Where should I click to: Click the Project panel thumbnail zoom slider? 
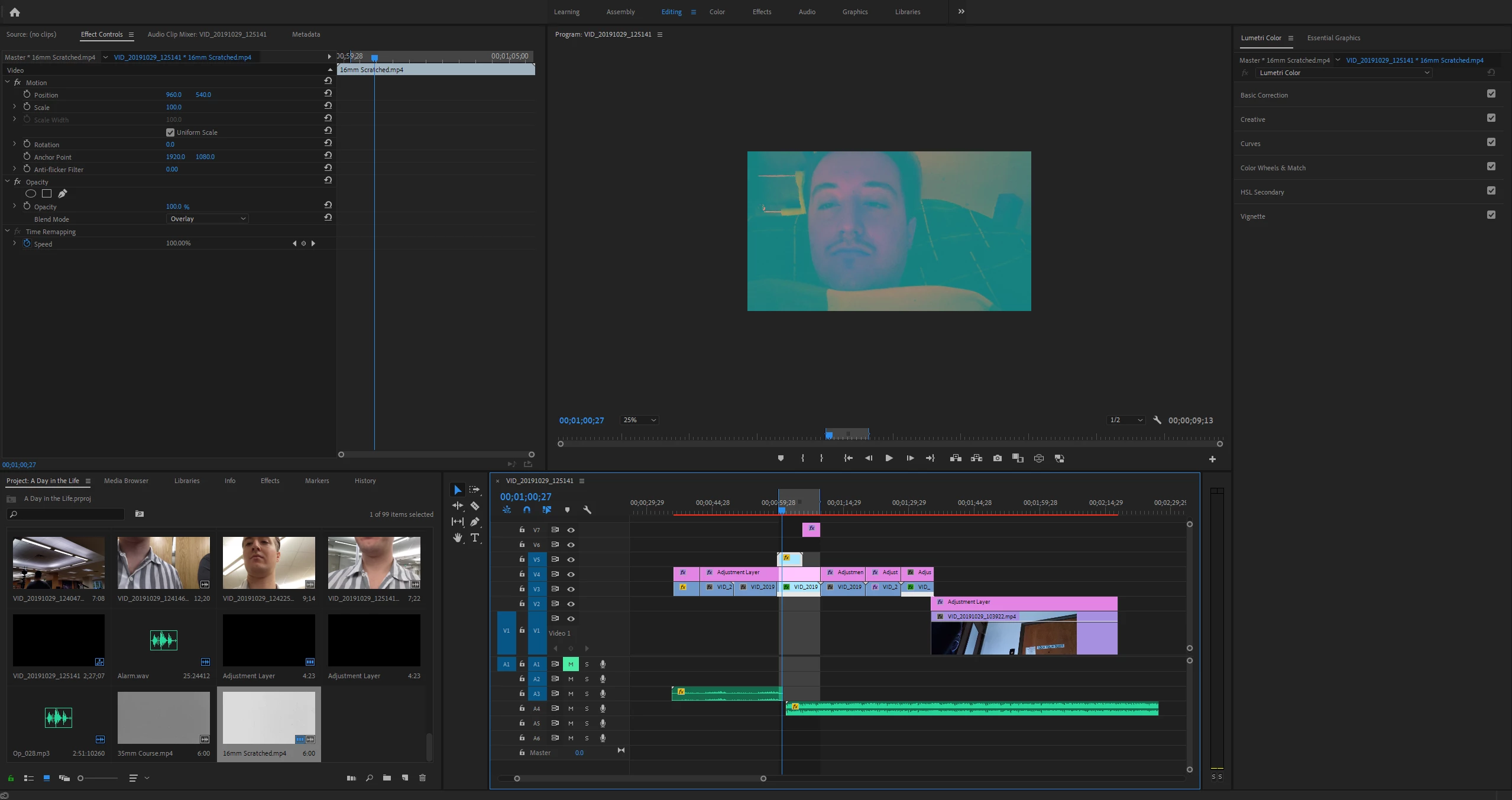(98, 778)
